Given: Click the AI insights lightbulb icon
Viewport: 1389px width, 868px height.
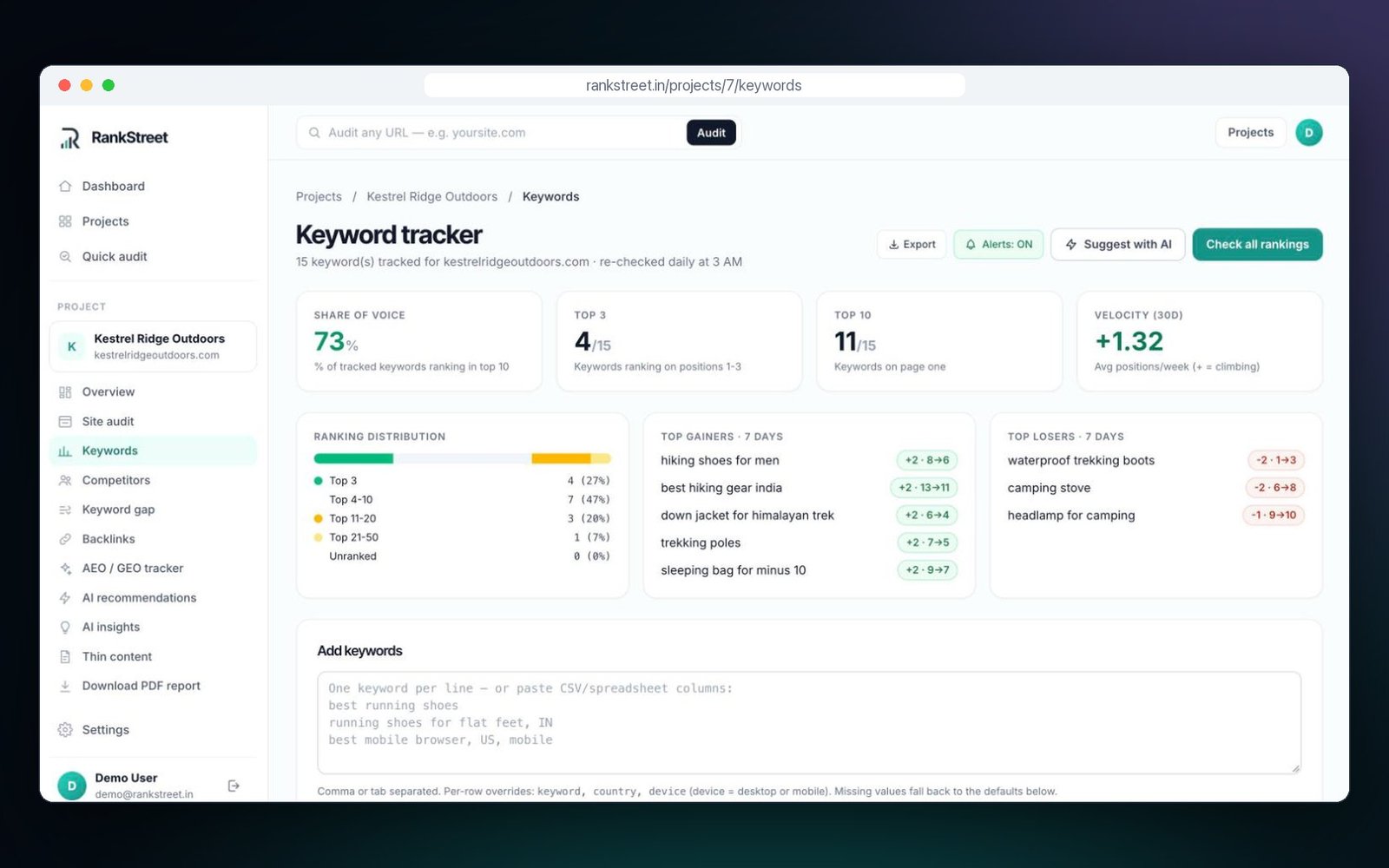Looking at the screenshot, I should click(65, 627).
